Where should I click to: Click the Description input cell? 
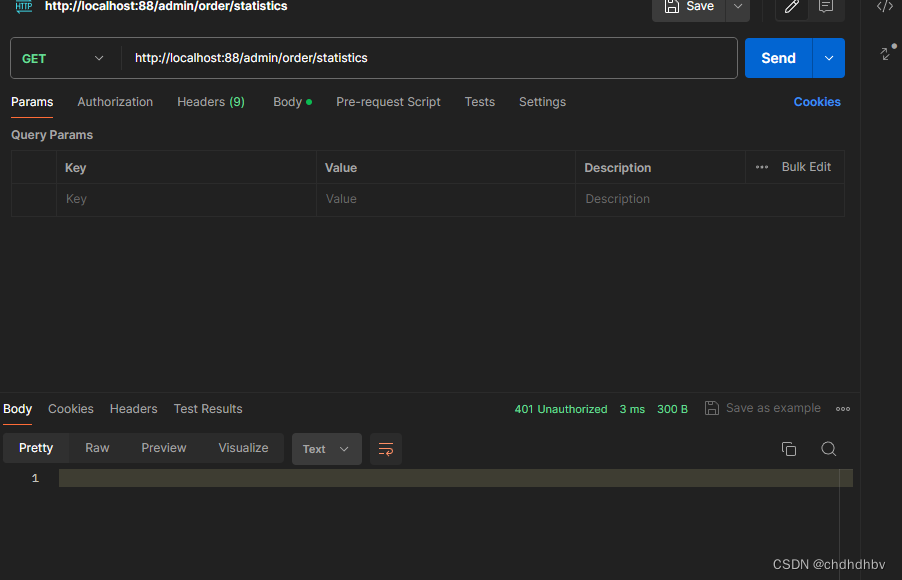(710, 199)
